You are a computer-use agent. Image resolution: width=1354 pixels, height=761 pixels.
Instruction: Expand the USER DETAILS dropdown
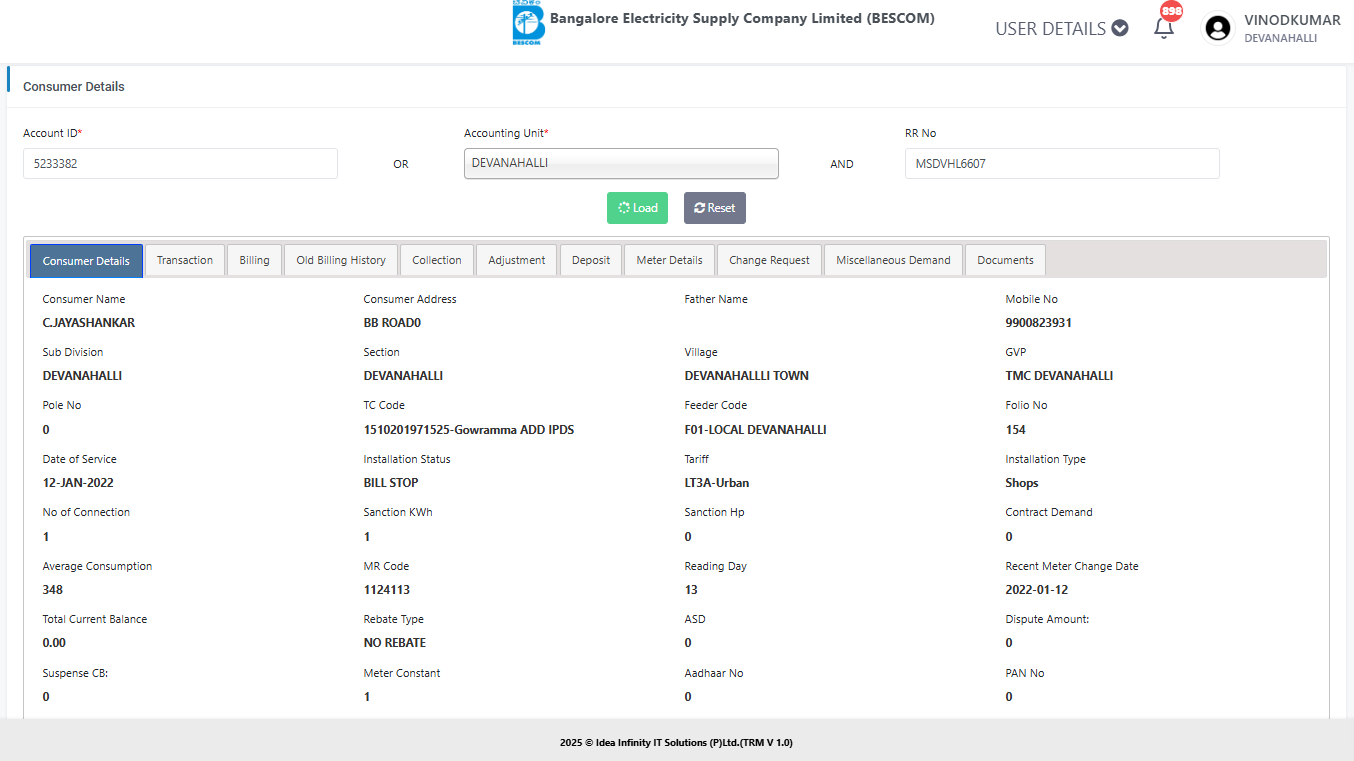1062,29
